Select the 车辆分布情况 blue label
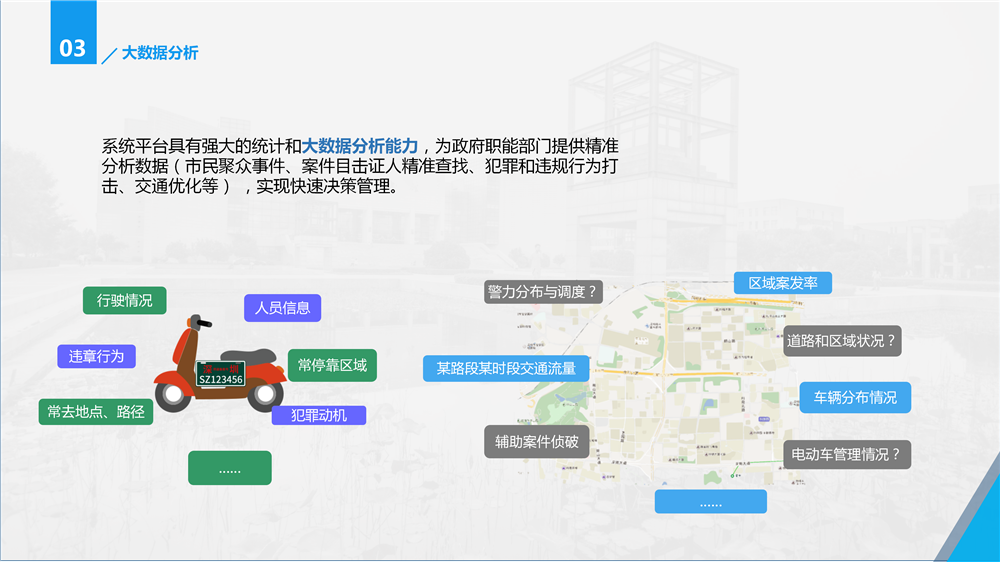Viewport: 1000px width, 562px height. pyautogui.click(x=855, y=397)
